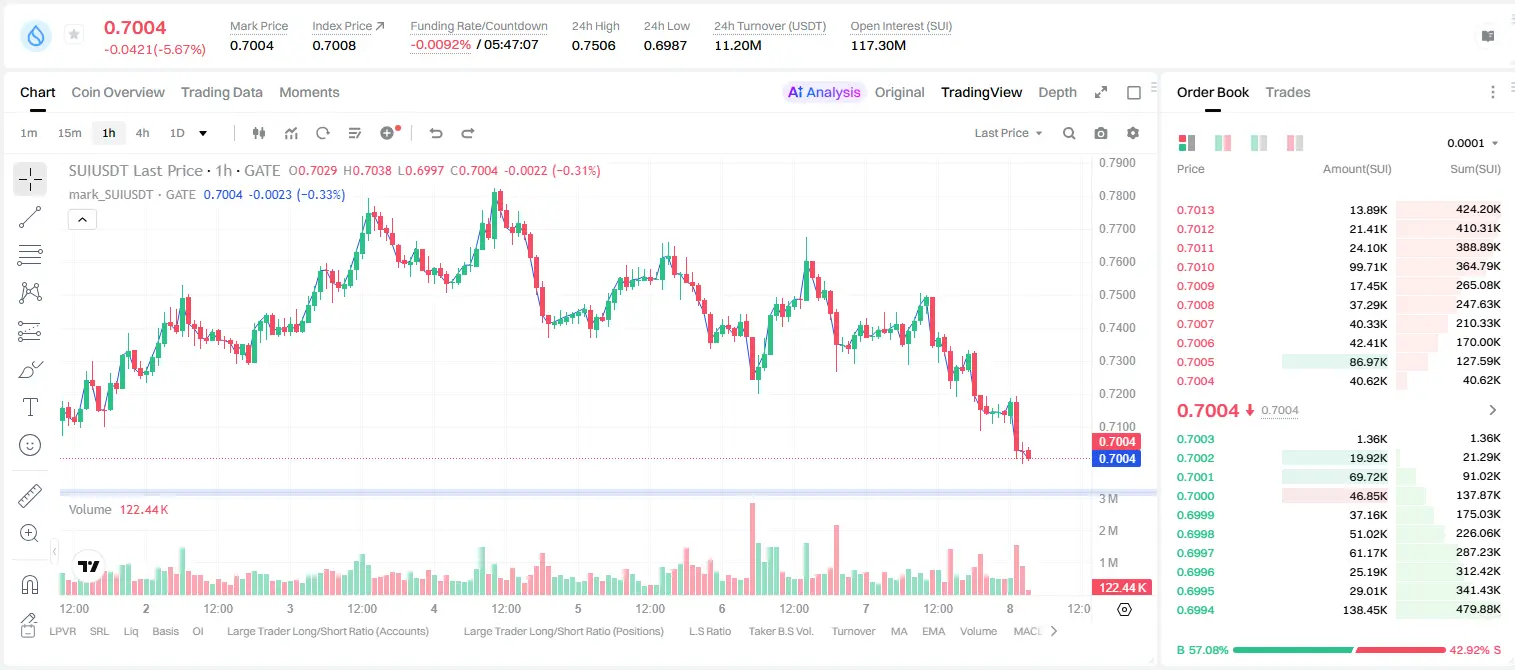
Task: Open the 1D timeframe dropdown arrow
Action: [x=203, y=133]
